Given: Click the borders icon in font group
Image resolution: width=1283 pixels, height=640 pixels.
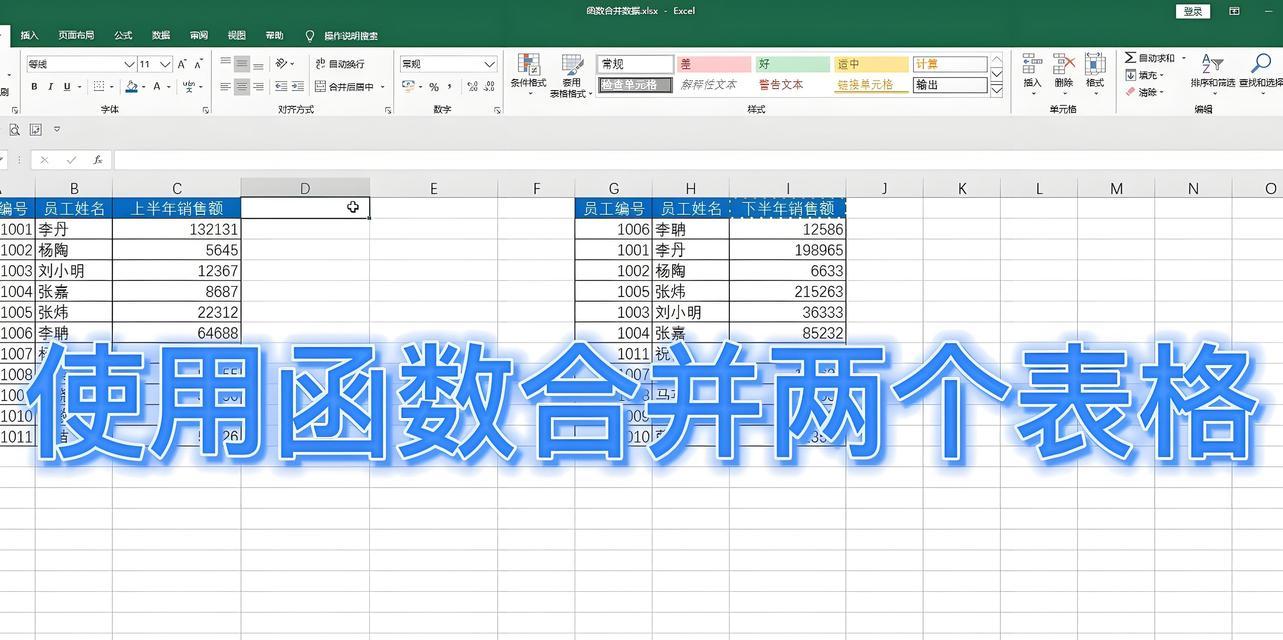Looking at the screenshot, I should point(101,87).
